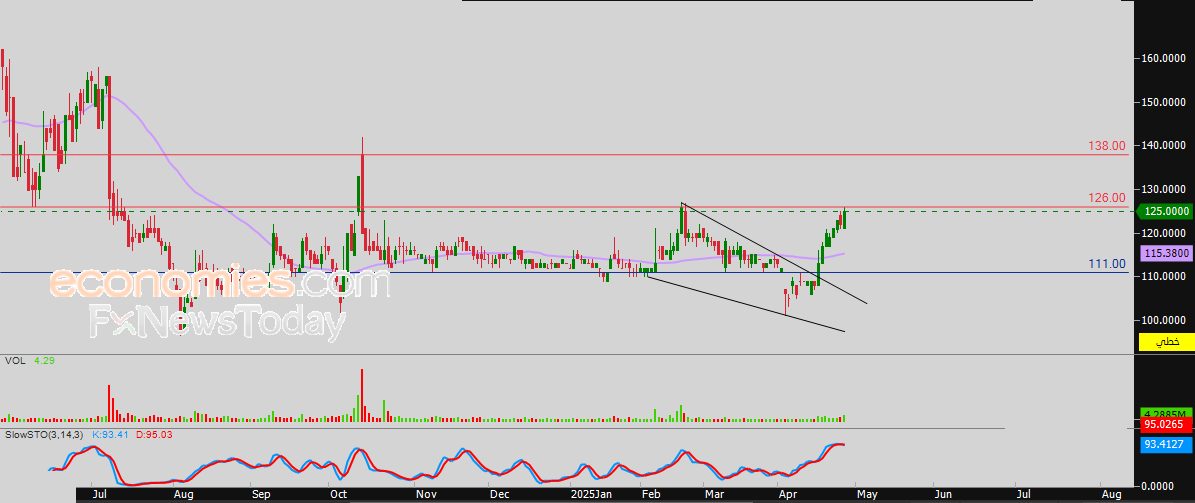Select the Feb label on time axis
This screenshot has width=1195, height=503.
point(651,495)
